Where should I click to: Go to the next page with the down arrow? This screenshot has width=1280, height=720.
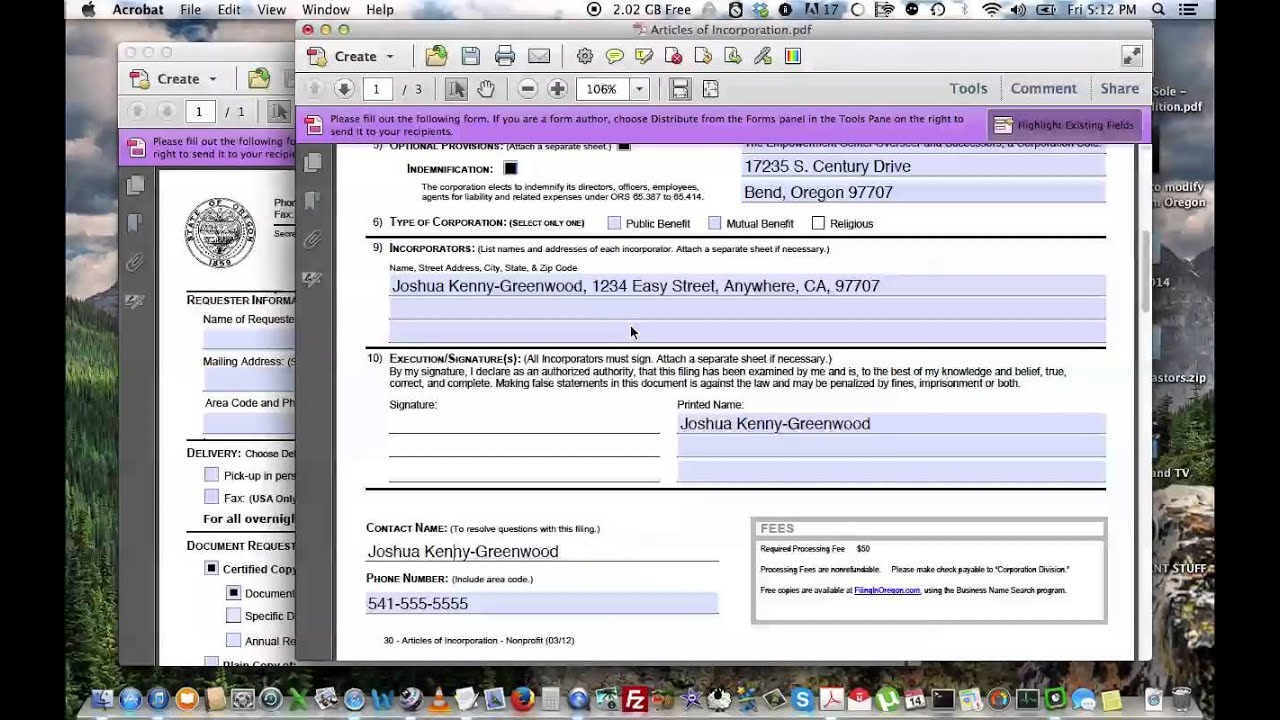[344, 89]
